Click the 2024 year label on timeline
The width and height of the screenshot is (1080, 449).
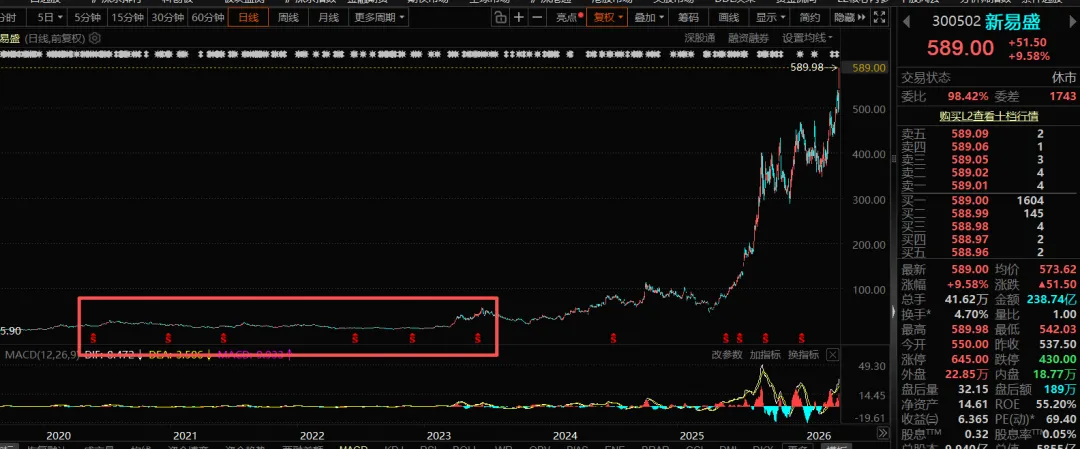(x=565, y=436)
